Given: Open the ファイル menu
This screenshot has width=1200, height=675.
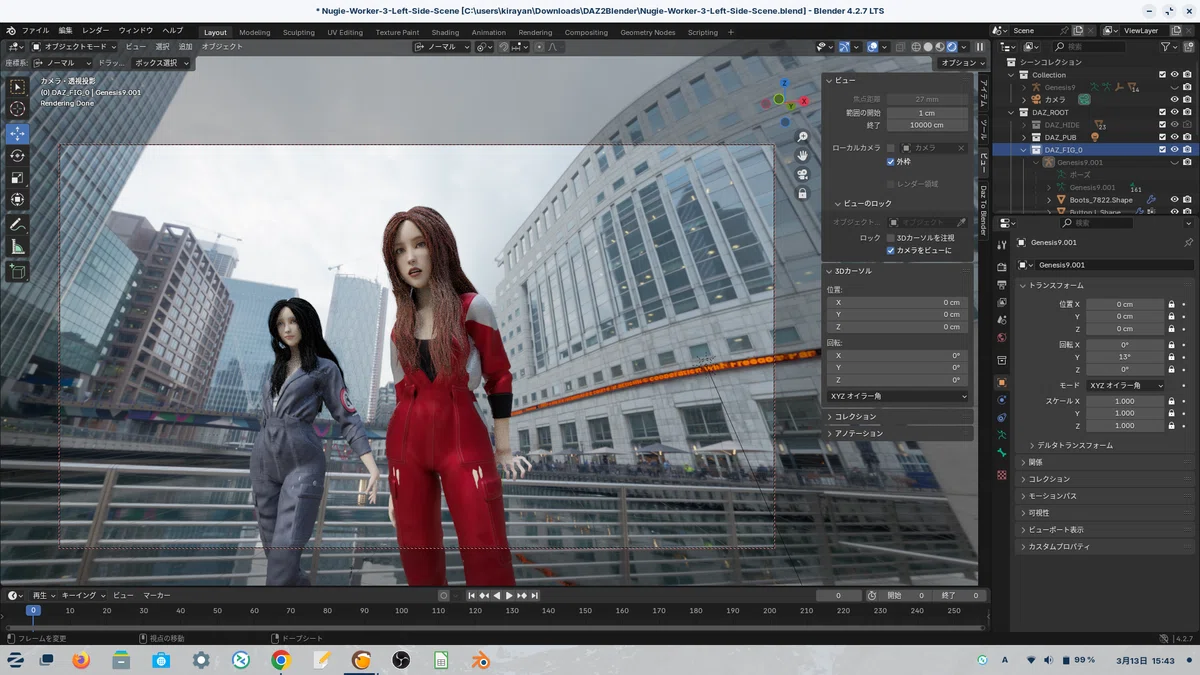Looking at the screenshot, I should [35, 31].
